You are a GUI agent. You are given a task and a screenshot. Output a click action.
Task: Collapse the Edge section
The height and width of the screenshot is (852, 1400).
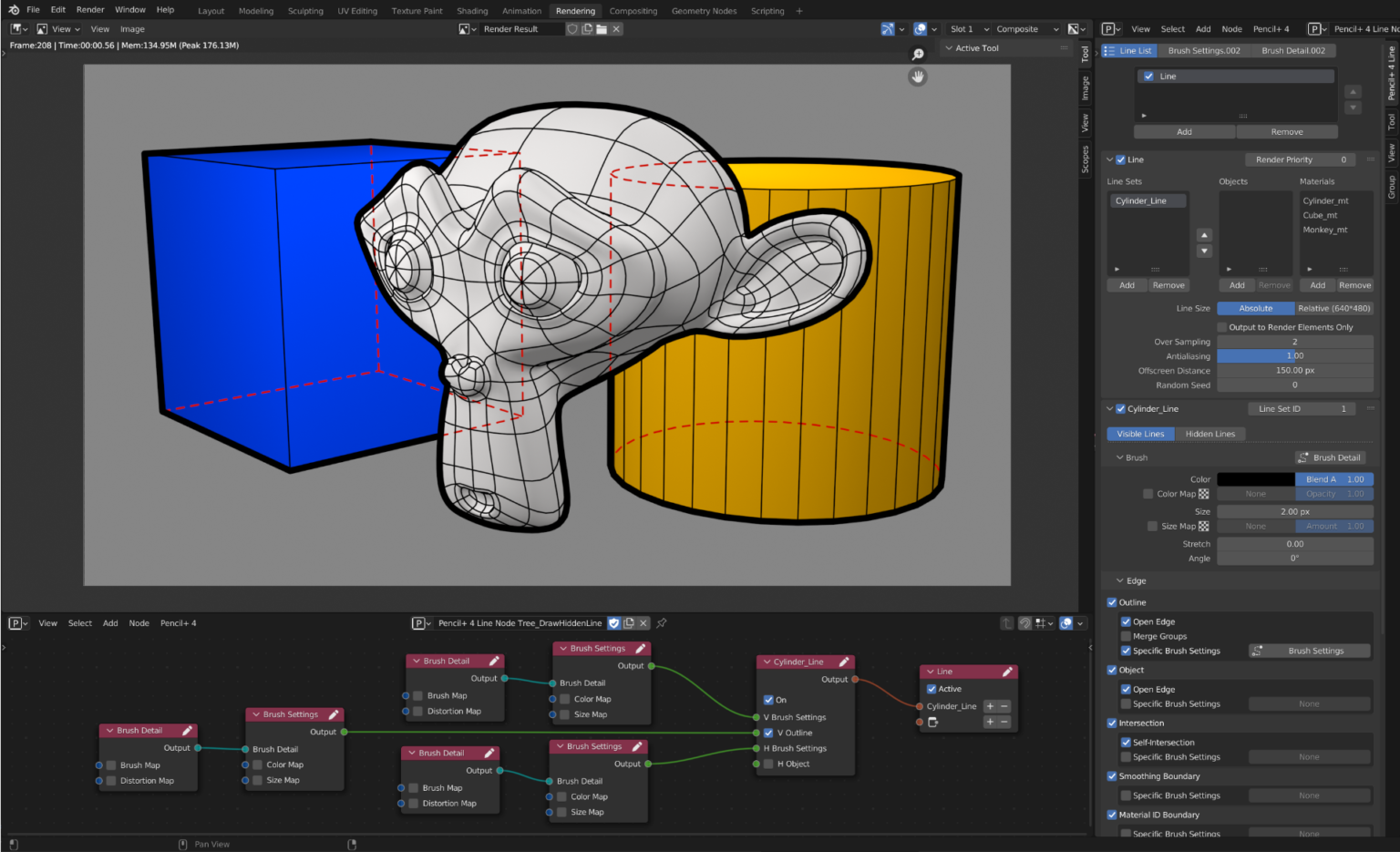coord(1120,580)
